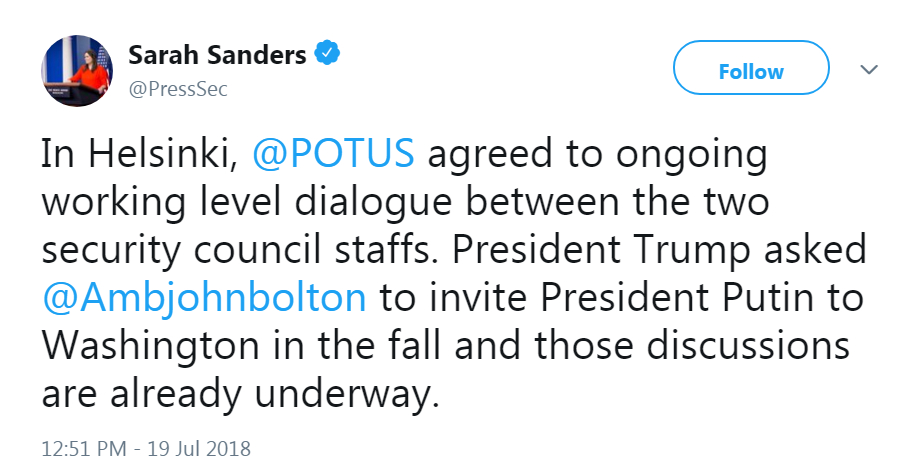Open the @POTUS mention link

(x=333, y=156)
